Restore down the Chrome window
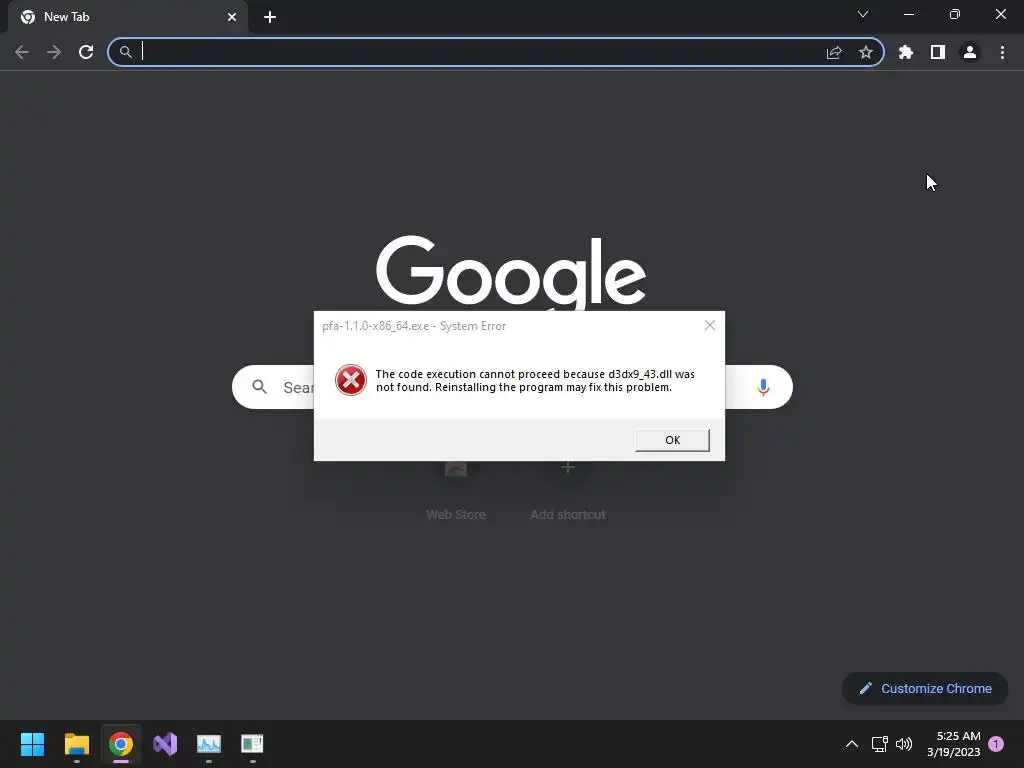Image resolution: width=1024 pixels, height=768 pixels. click(x=955, y=14)
